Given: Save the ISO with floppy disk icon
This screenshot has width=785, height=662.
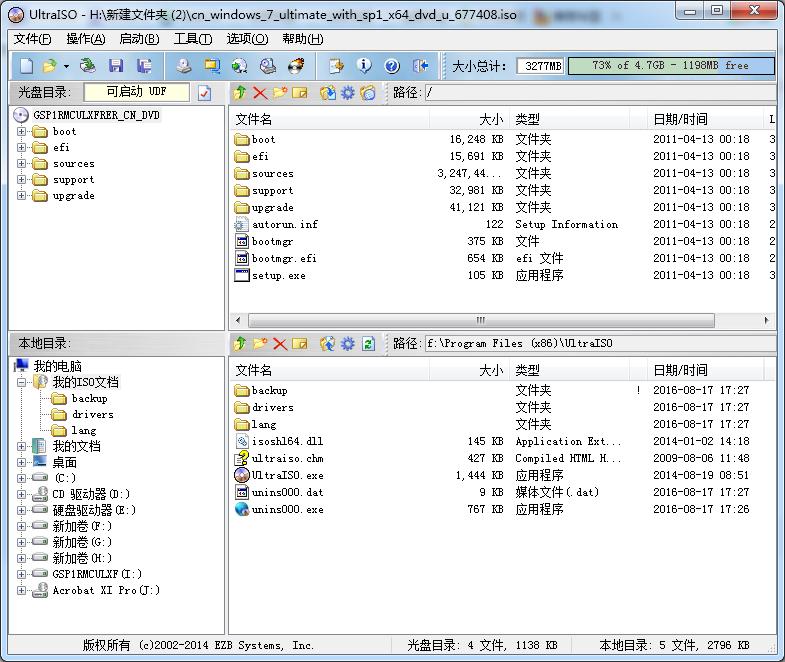Looking at the screenshot, I should click(x=116, y=66).
